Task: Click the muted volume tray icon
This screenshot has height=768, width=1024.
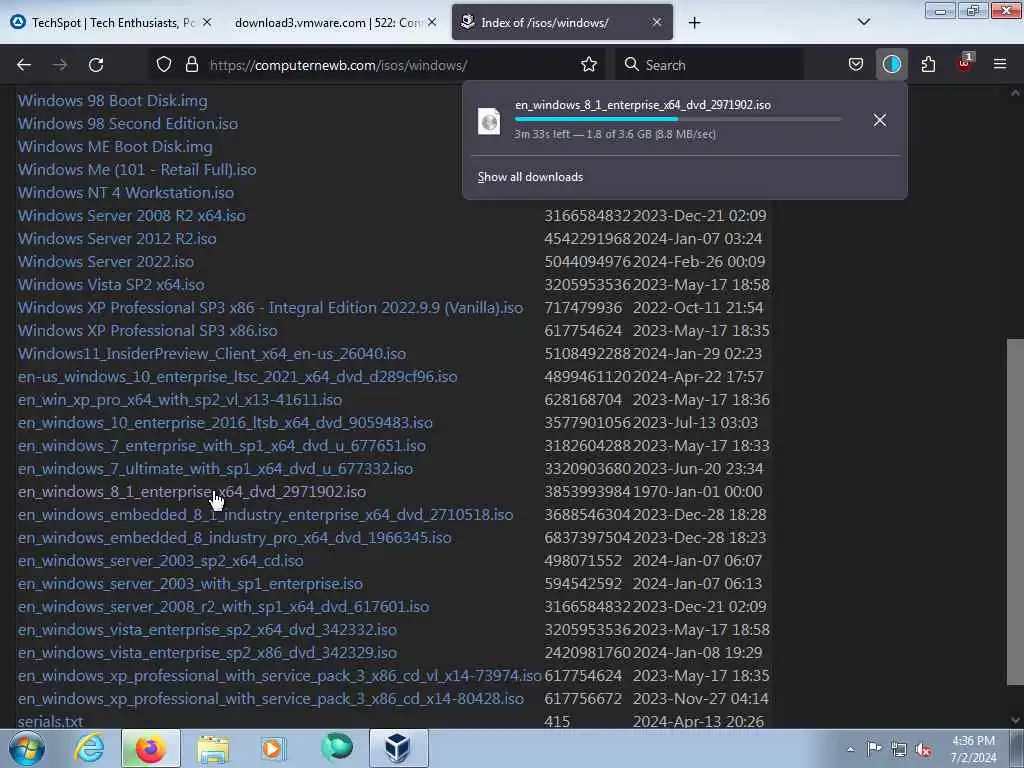Action: tap(923, 750)
